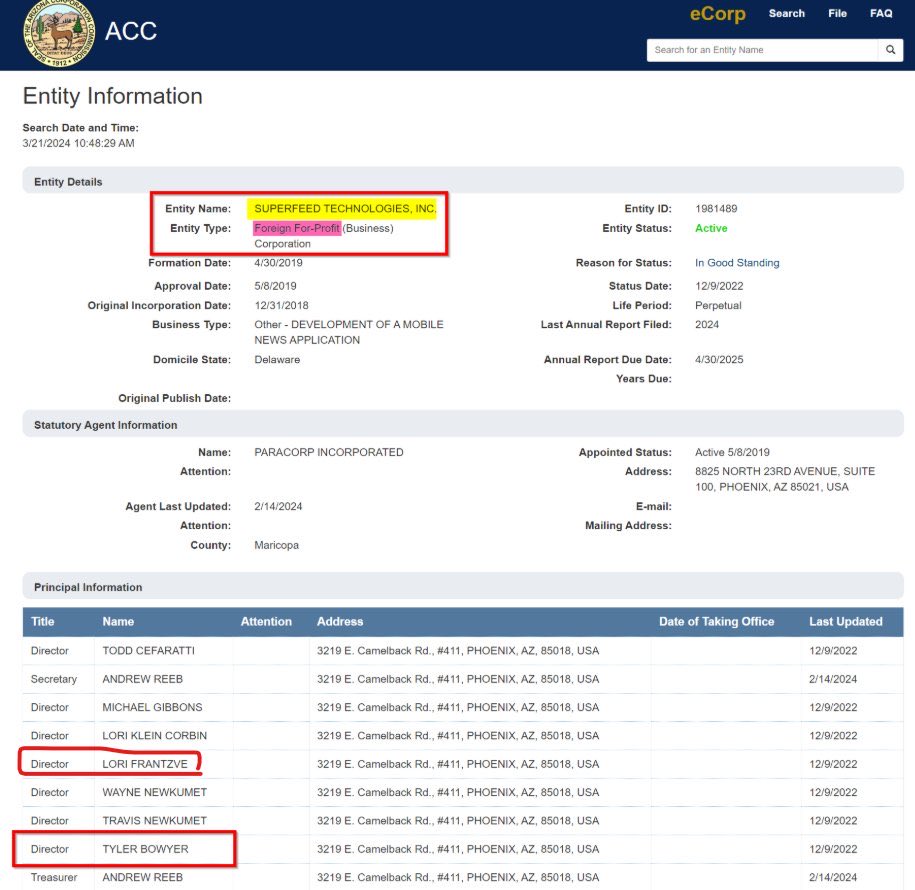915x890 pixels.
Task: Click the eCorp logo text
Action: (x=717, y=14)
